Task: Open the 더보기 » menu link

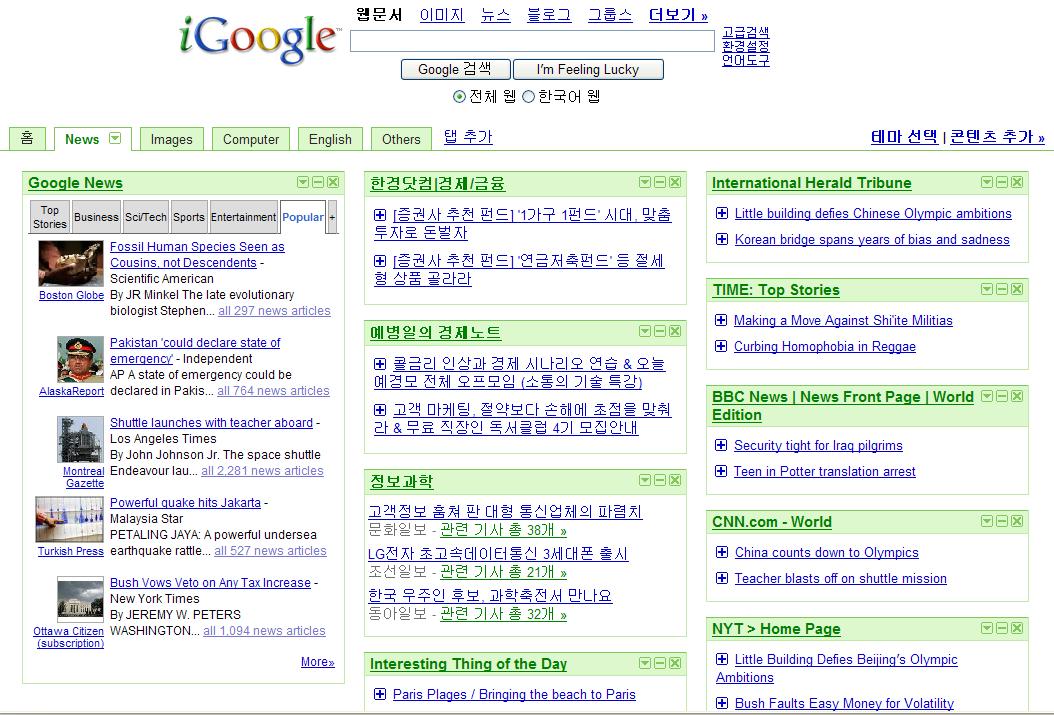Action: click(x=678, y=15)
